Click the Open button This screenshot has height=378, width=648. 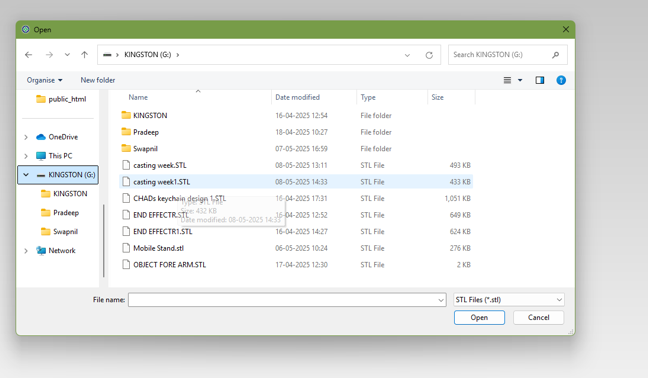pyautogui.click(x=479, y=317)
